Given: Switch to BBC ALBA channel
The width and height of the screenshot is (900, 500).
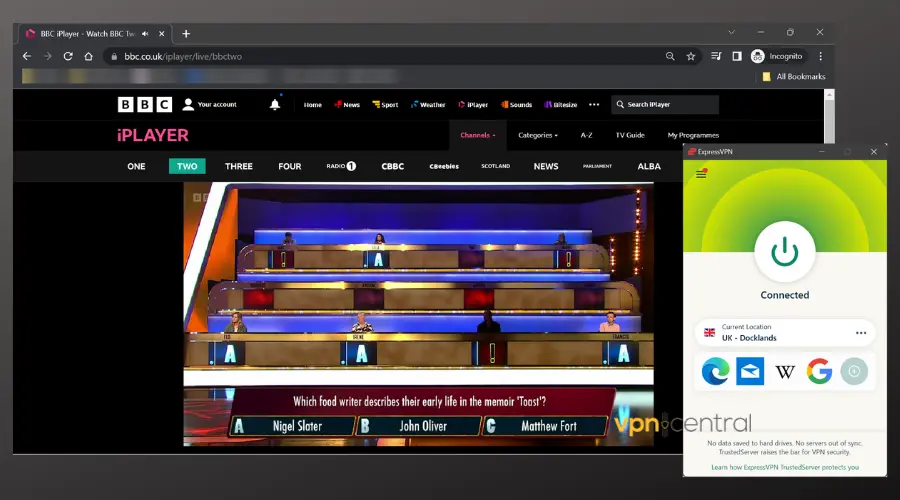Looking at the screenshot, I should pos(649,166).
